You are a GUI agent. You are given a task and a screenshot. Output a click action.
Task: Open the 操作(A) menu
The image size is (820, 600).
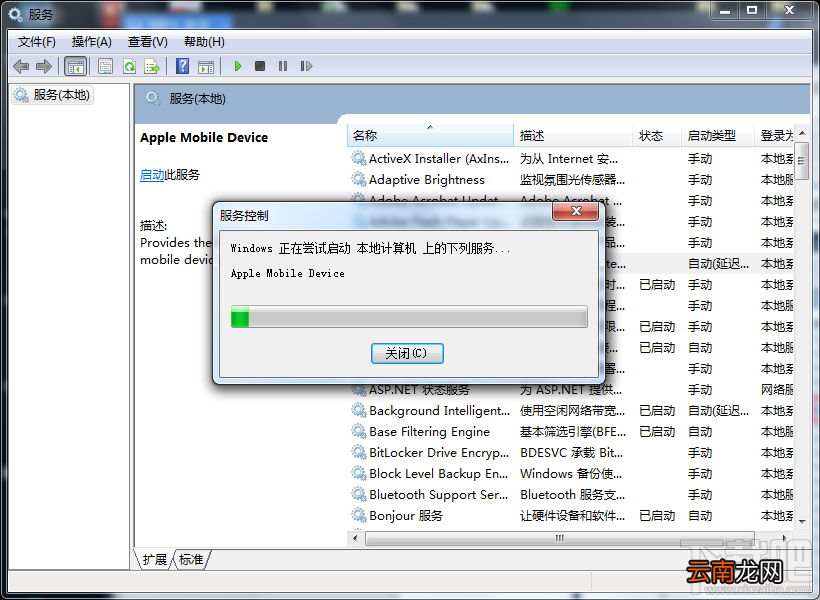92,42
